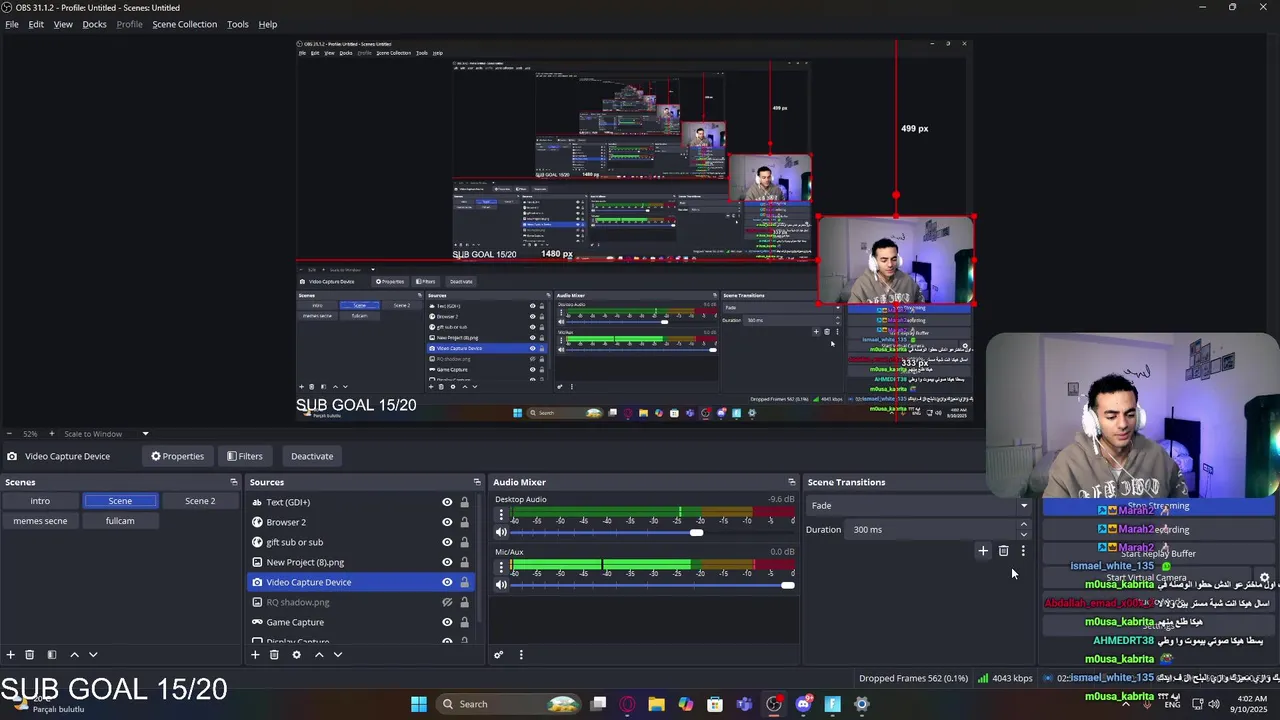Toggle lock on Game Capture source

point(464,622)
